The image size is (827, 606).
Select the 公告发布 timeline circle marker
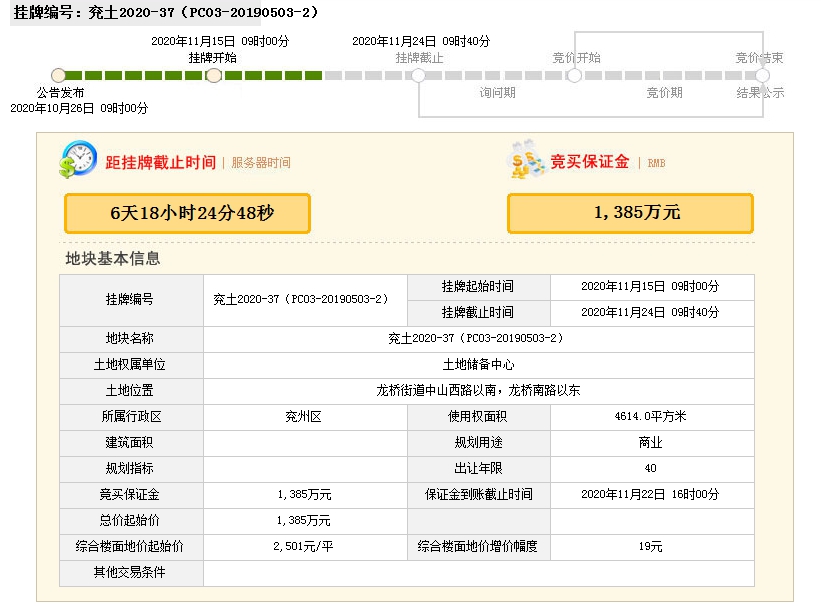point(58,75)
